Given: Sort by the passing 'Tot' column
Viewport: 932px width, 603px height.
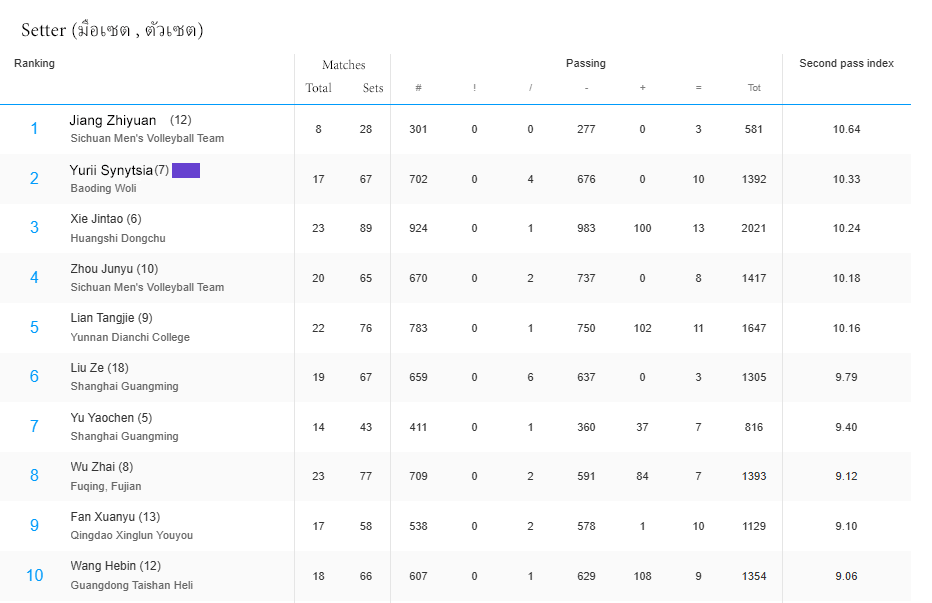Looking at the screenshot, I should (x=754, y=88).
